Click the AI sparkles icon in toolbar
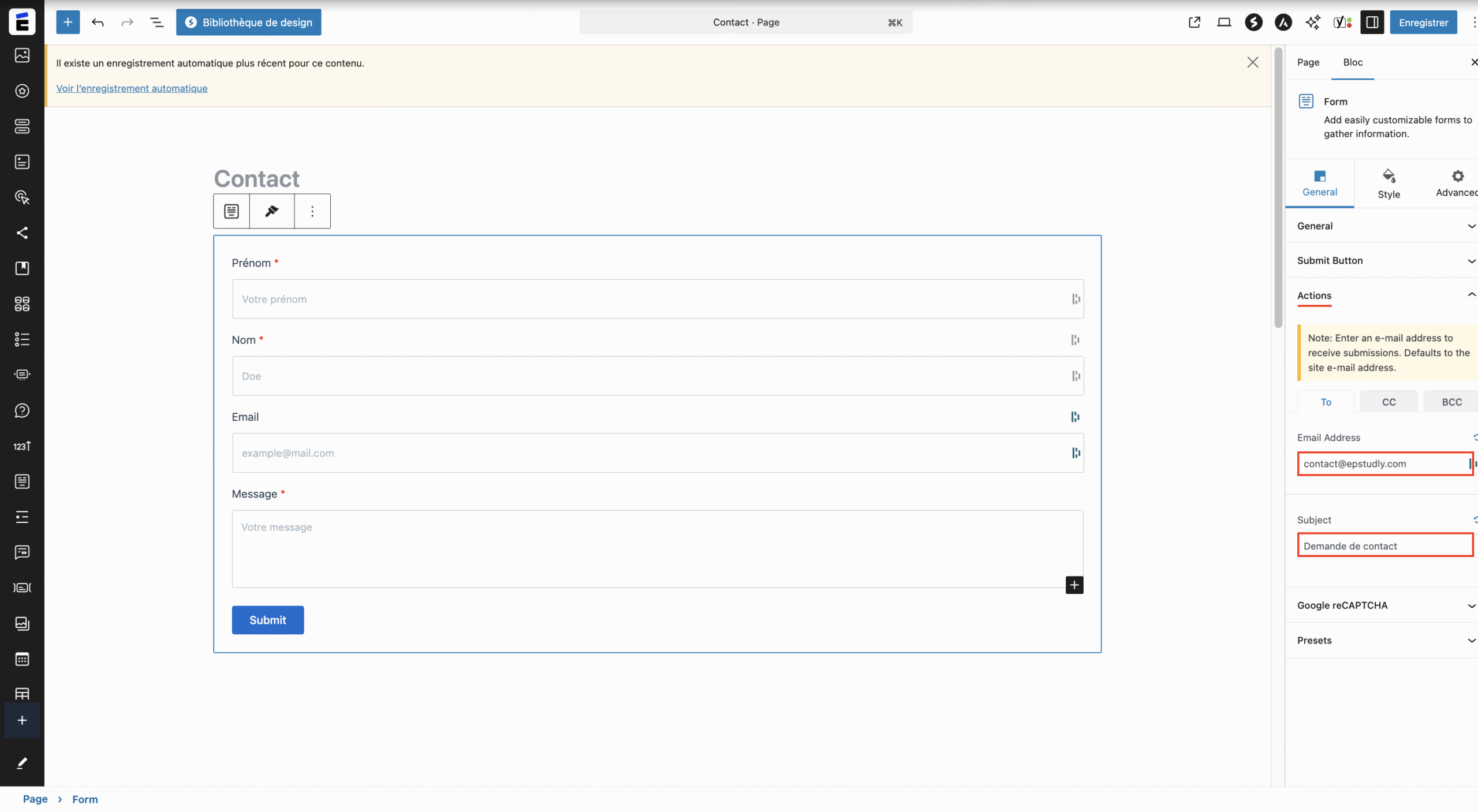The width and height of the screenshot is (1478, 812). (x=1312, y=23)
